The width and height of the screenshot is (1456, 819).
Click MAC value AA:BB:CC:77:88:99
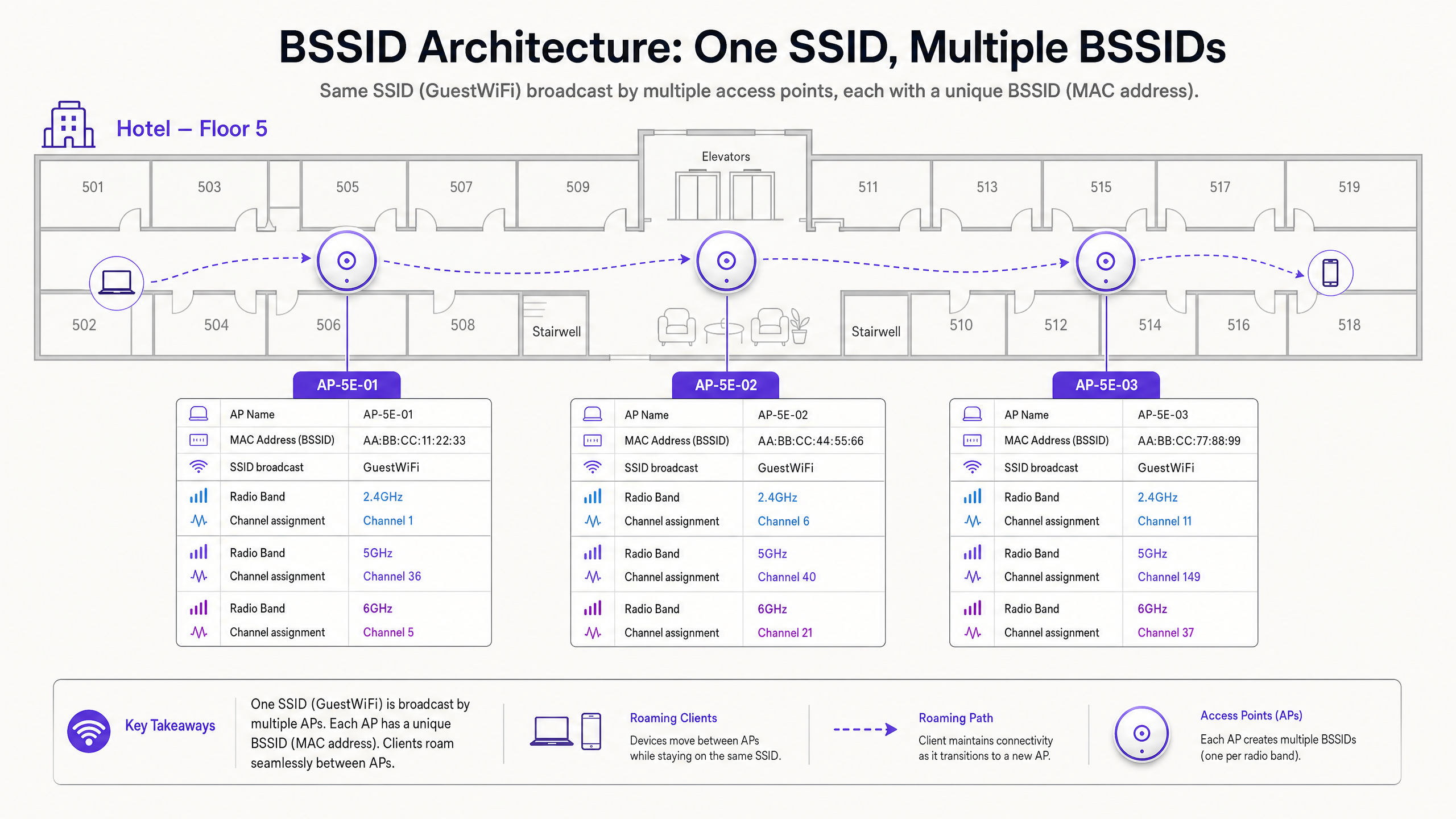1189,441
